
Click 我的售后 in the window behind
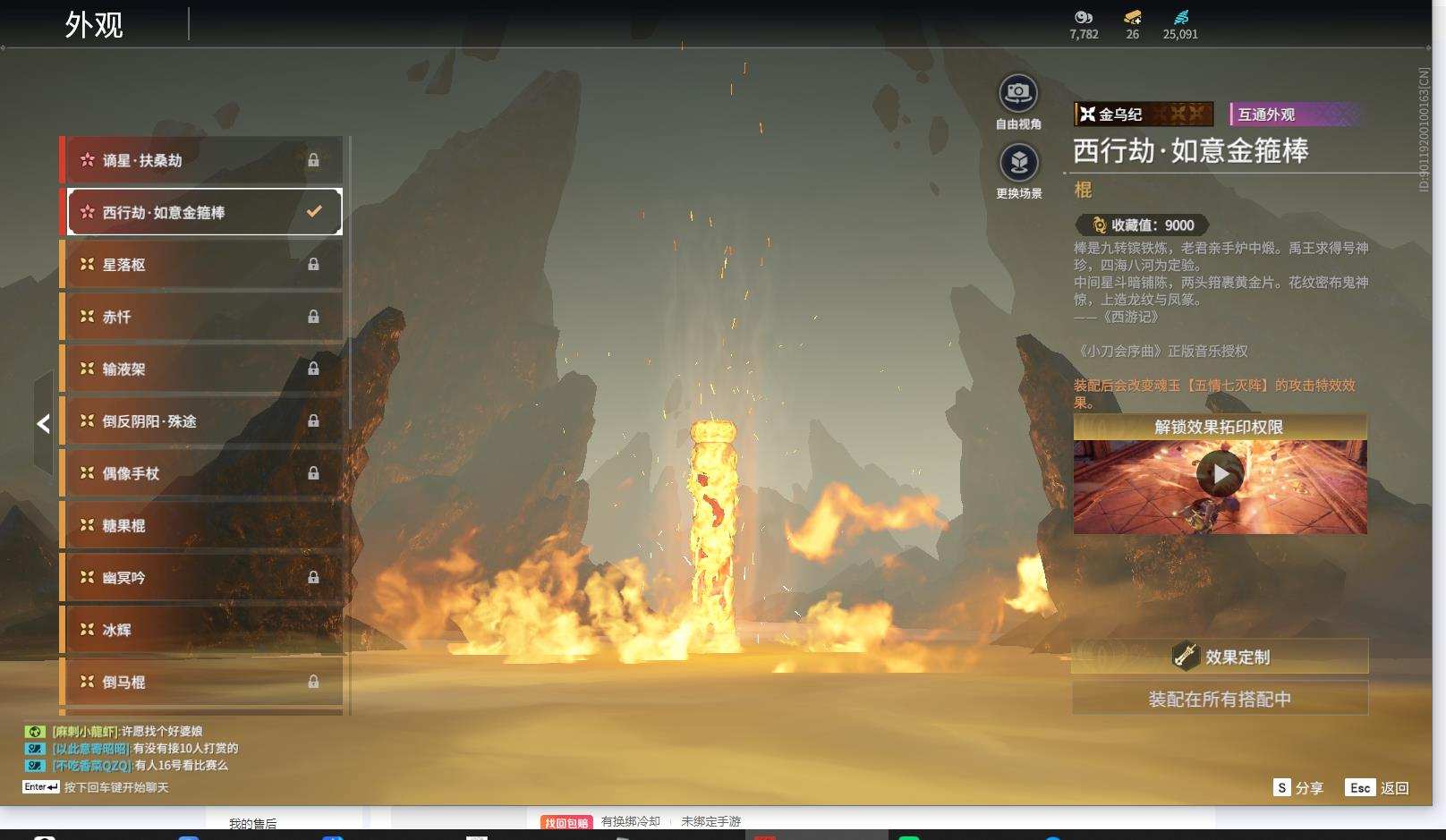[252, 823]
